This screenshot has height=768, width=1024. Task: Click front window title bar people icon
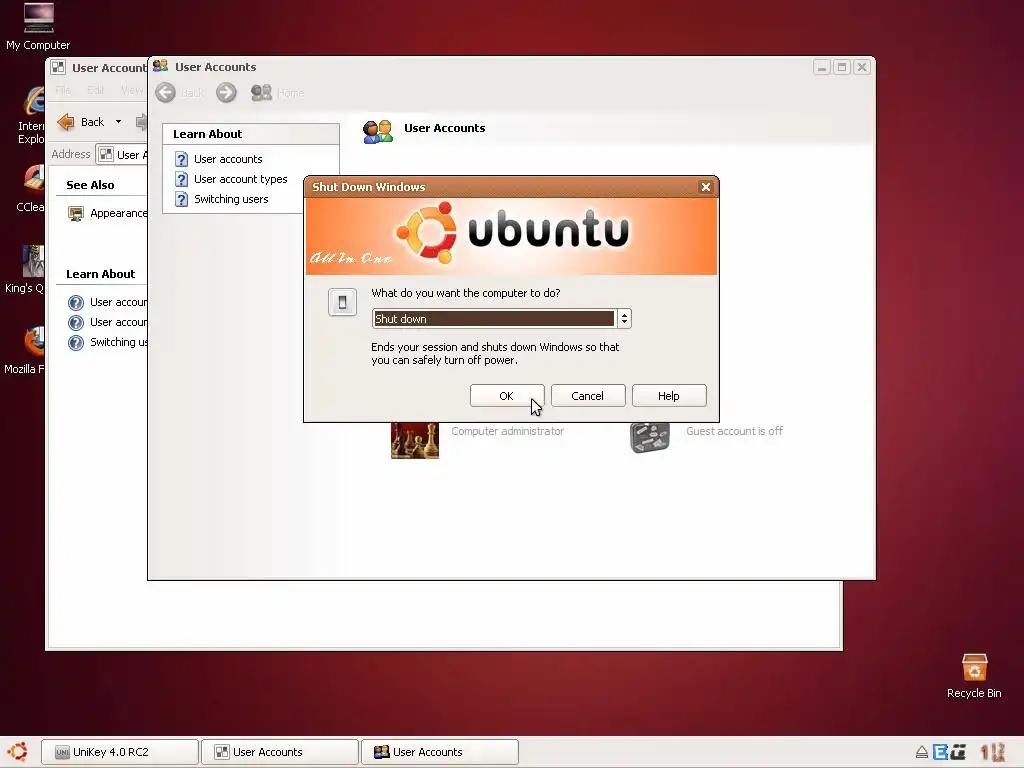pos(161,66)
